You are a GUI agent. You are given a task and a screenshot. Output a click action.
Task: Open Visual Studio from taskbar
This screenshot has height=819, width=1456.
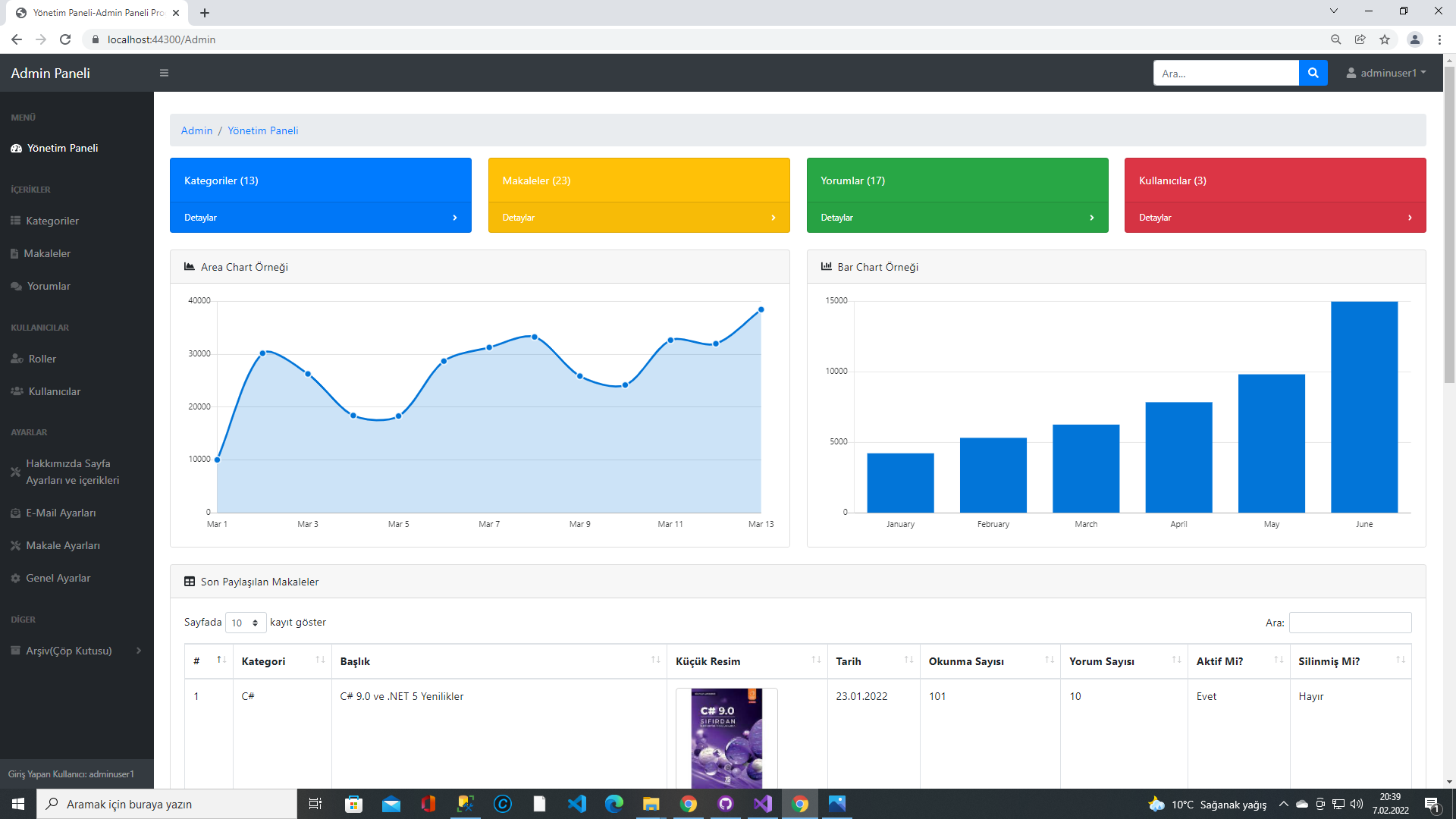(x=762, y=804)
